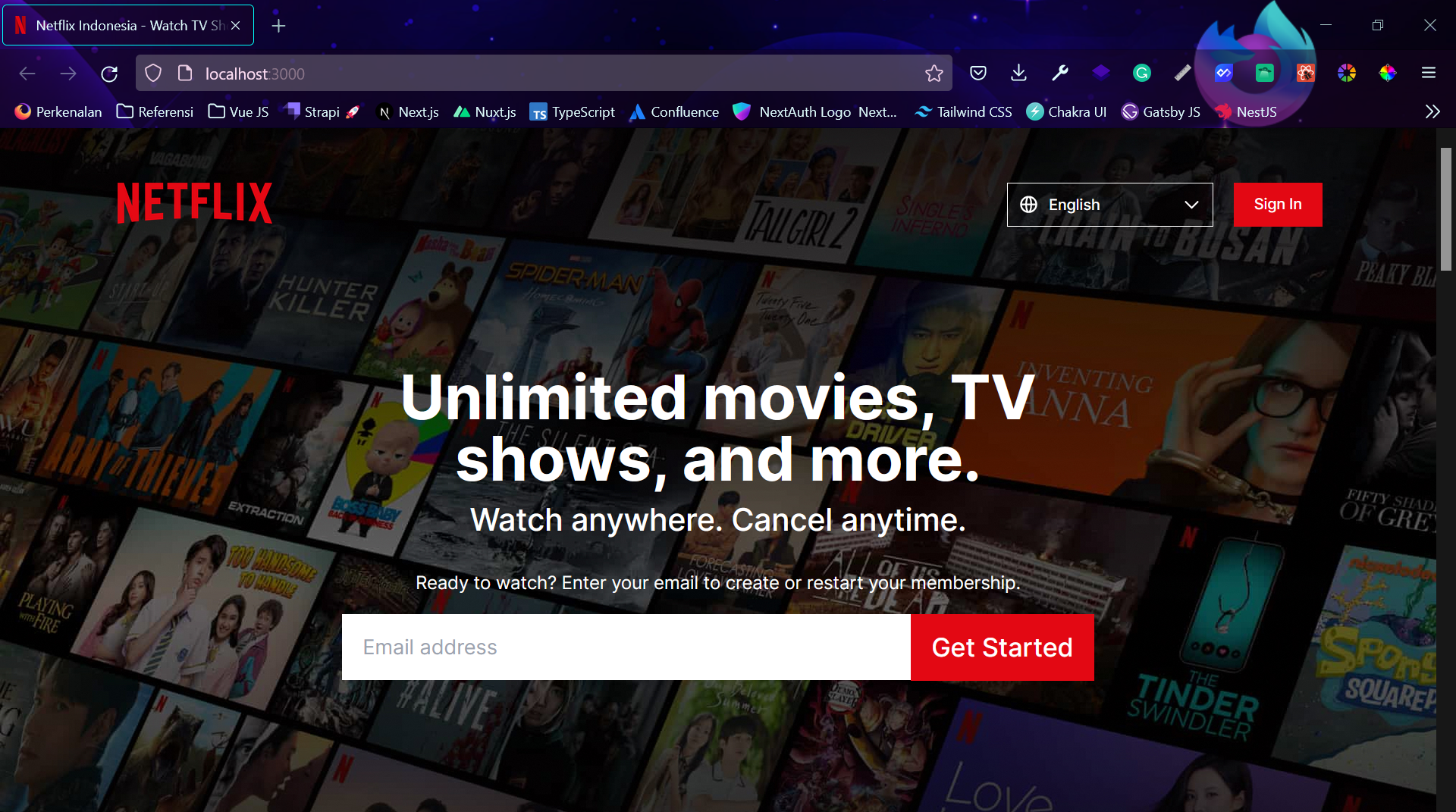Image resolution: width=1456 pixels, height=812 pixels.
Task: Click the green extension icon in toolbar
Action: [x=1264, y=73]
